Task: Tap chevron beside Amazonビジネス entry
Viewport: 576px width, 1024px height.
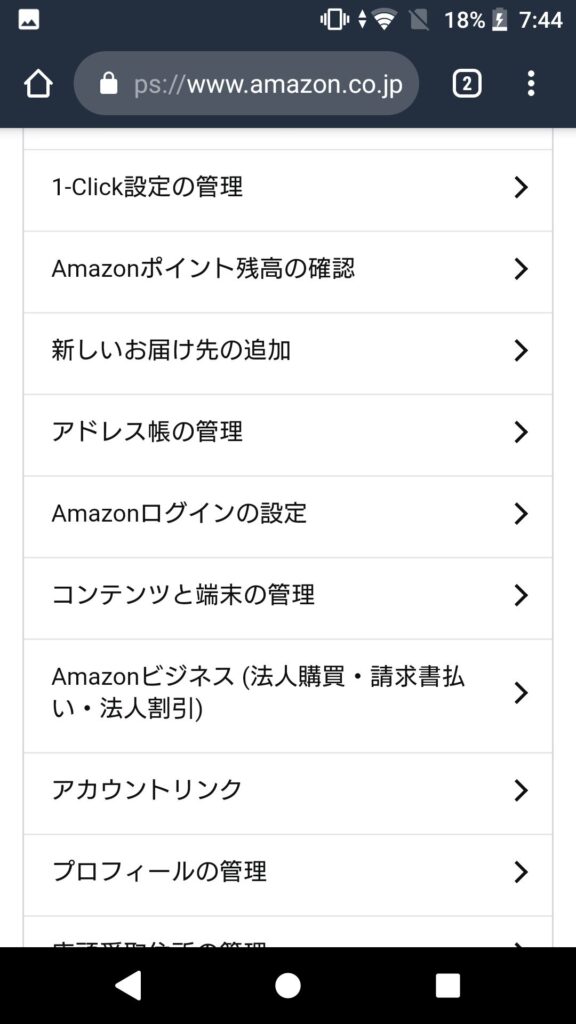Action: (520, 693)
